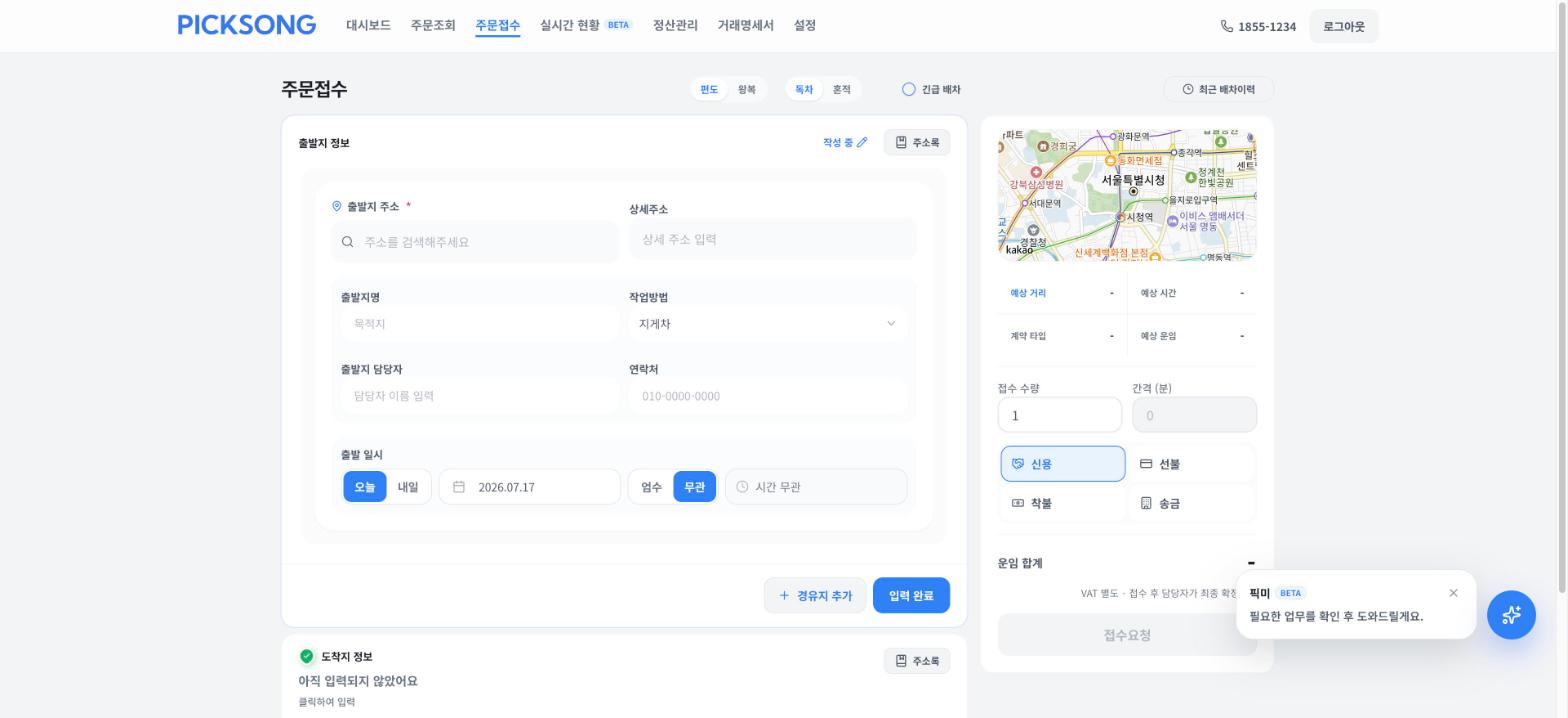Choose 내일 for departure date
This screenshot has height=718, width=1568.
point(408,487)
